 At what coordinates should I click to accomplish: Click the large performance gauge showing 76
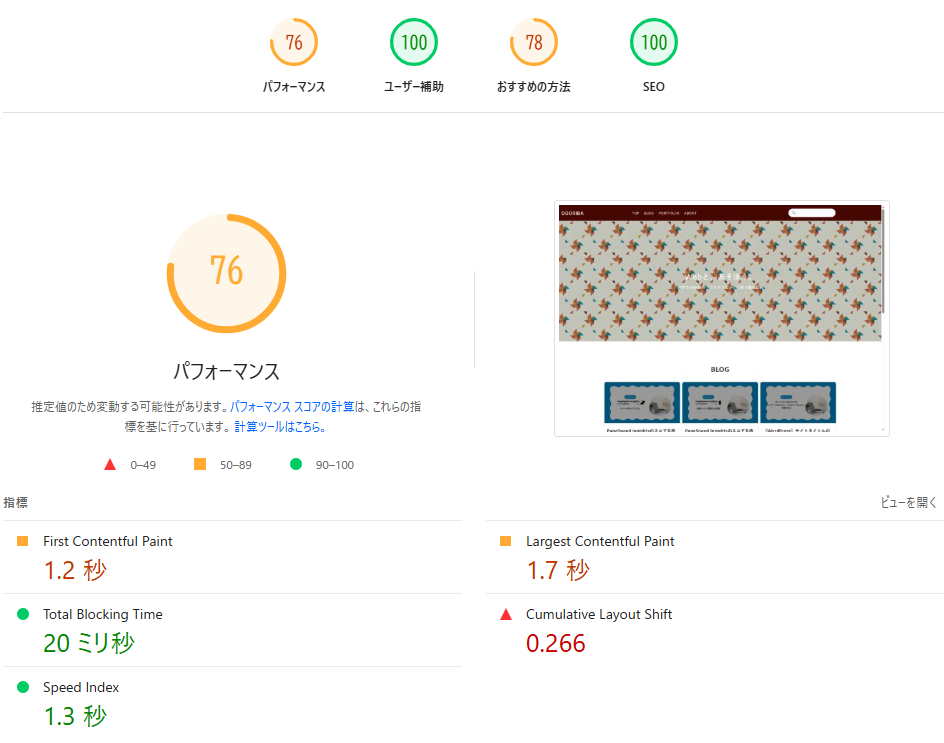[x=226, y=272]
